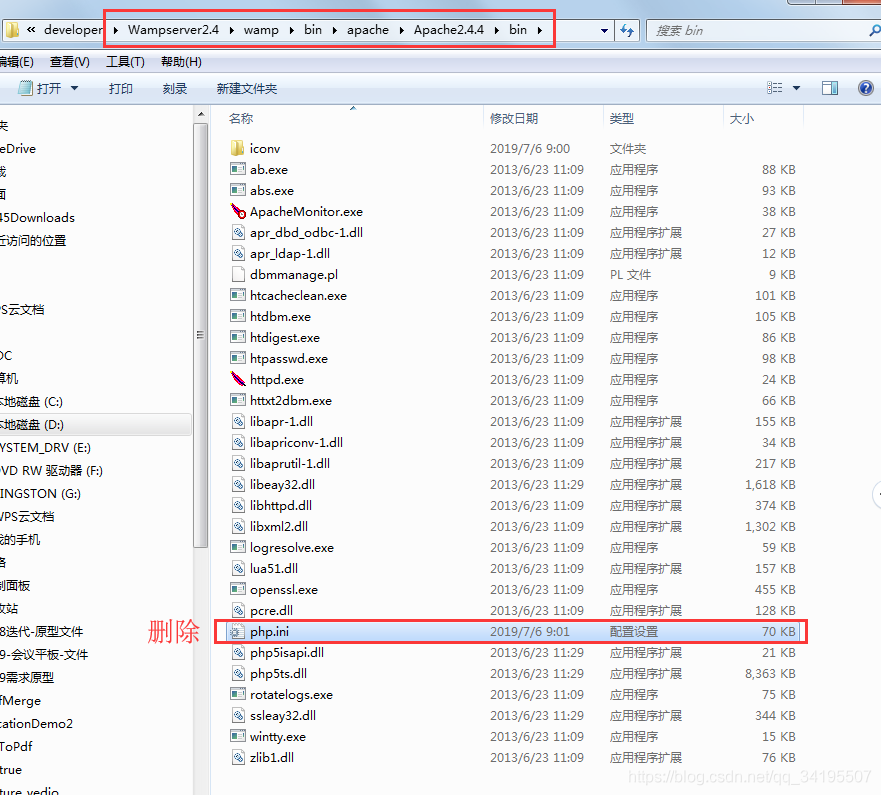The width and height of the screenshot is (881, 795).
Task: Click the htdbm.exe application icon
Action: coord(238,316)
